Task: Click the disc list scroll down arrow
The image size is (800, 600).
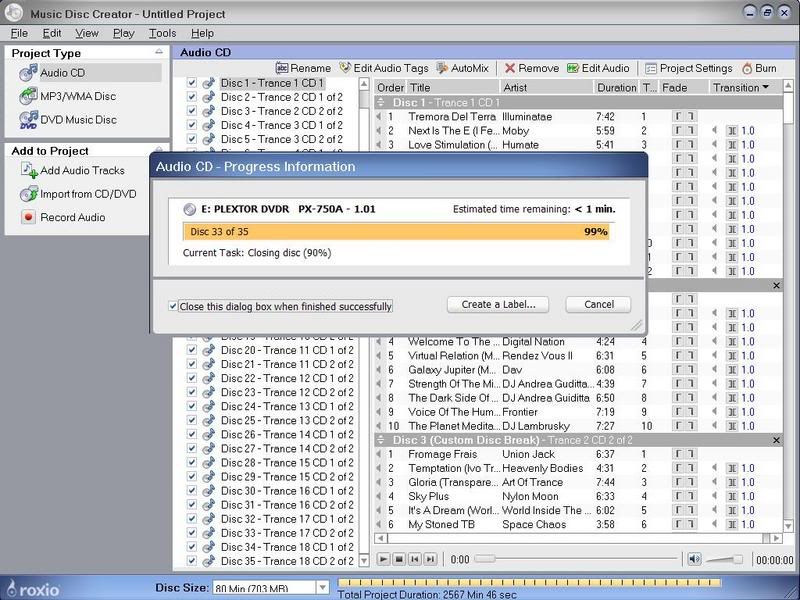Action: point(364,561)
